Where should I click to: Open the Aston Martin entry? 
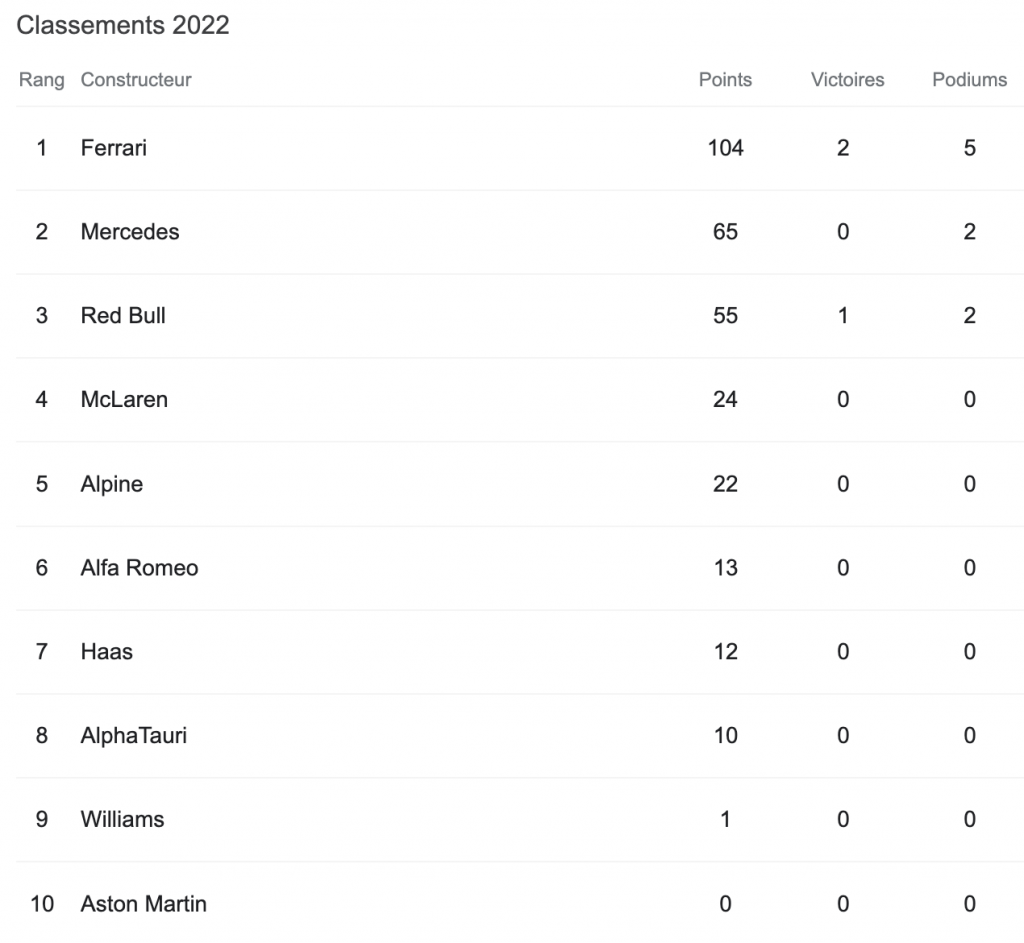coord(143,904)
